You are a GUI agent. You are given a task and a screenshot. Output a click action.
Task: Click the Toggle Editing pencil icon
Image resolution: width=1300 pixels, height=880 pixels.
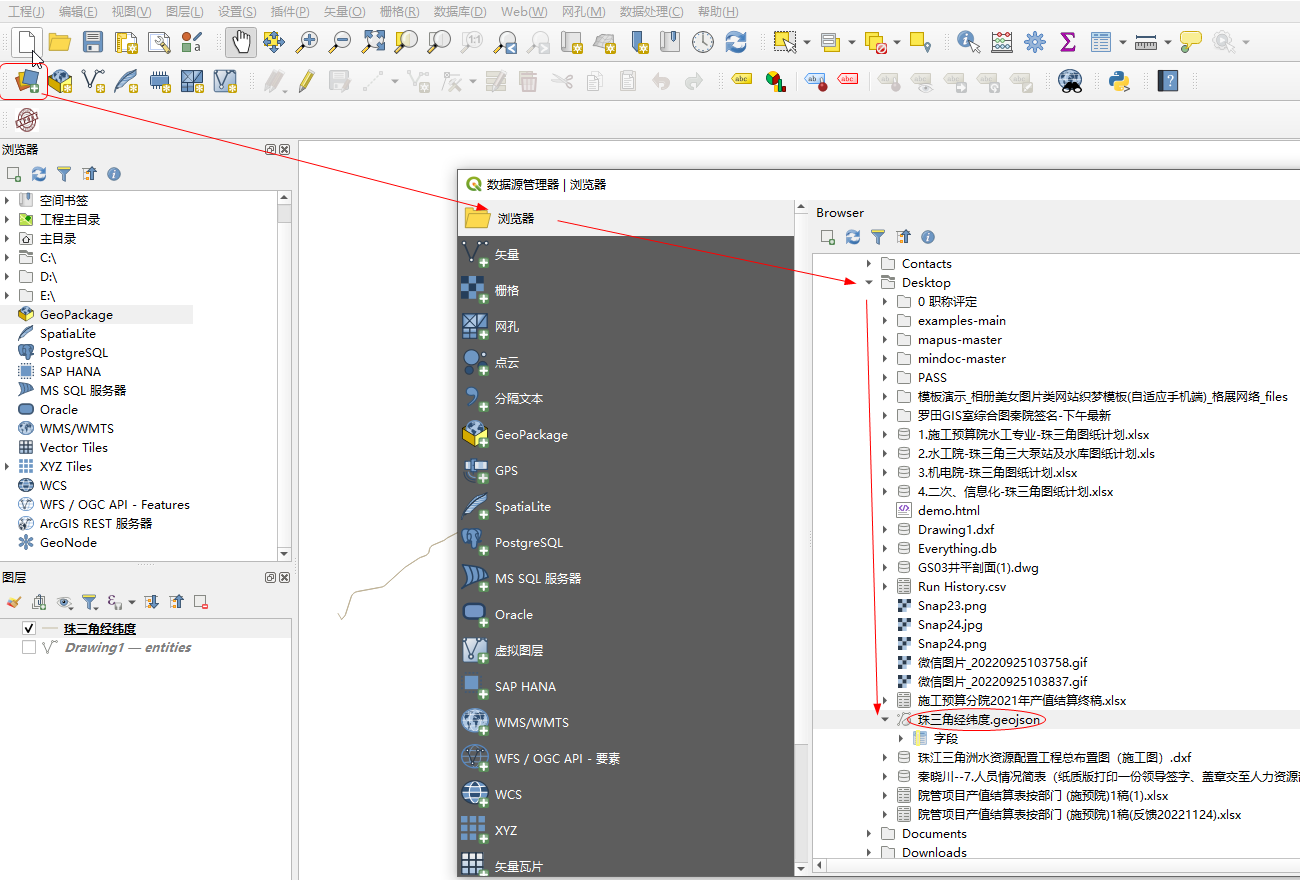click(306, 80)
